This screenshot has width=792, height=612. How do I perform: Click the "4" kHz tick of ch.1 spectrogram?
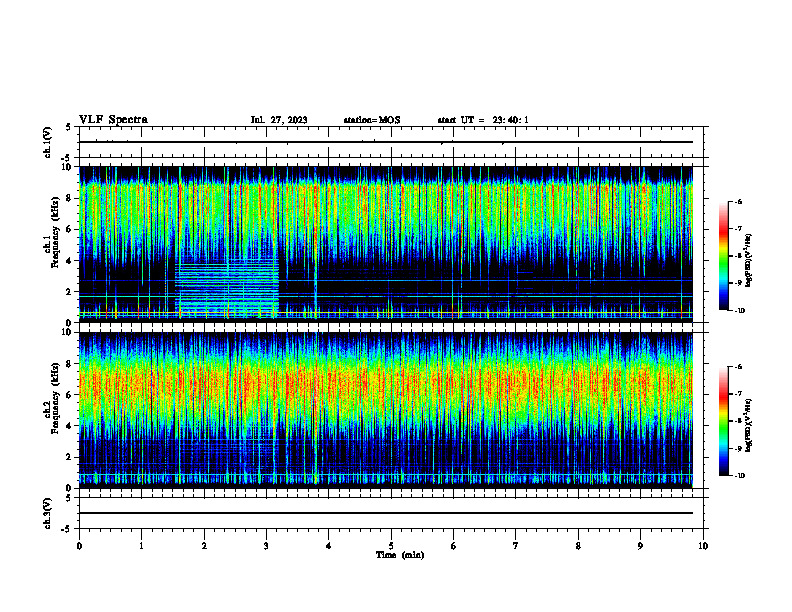tap(71, 261)
